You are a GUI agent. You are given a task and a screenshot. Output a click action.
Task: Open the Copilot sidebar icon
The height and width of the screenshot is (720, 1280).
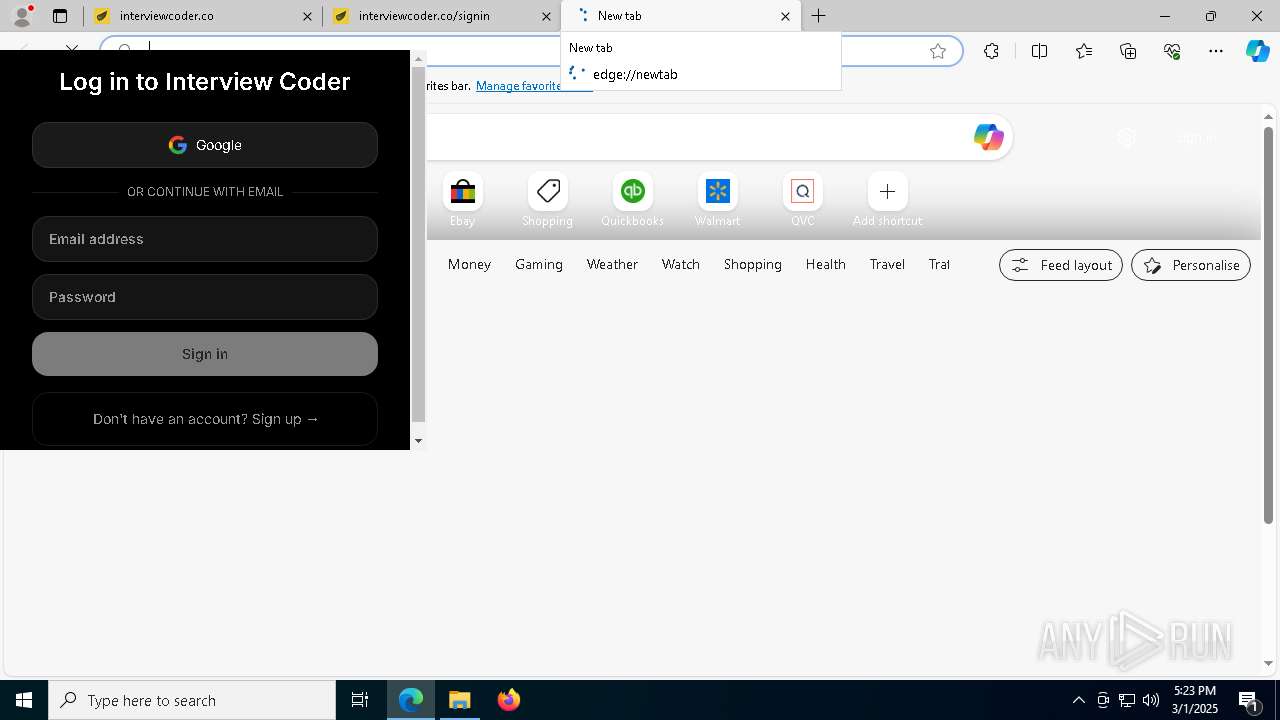point(1257,51)
